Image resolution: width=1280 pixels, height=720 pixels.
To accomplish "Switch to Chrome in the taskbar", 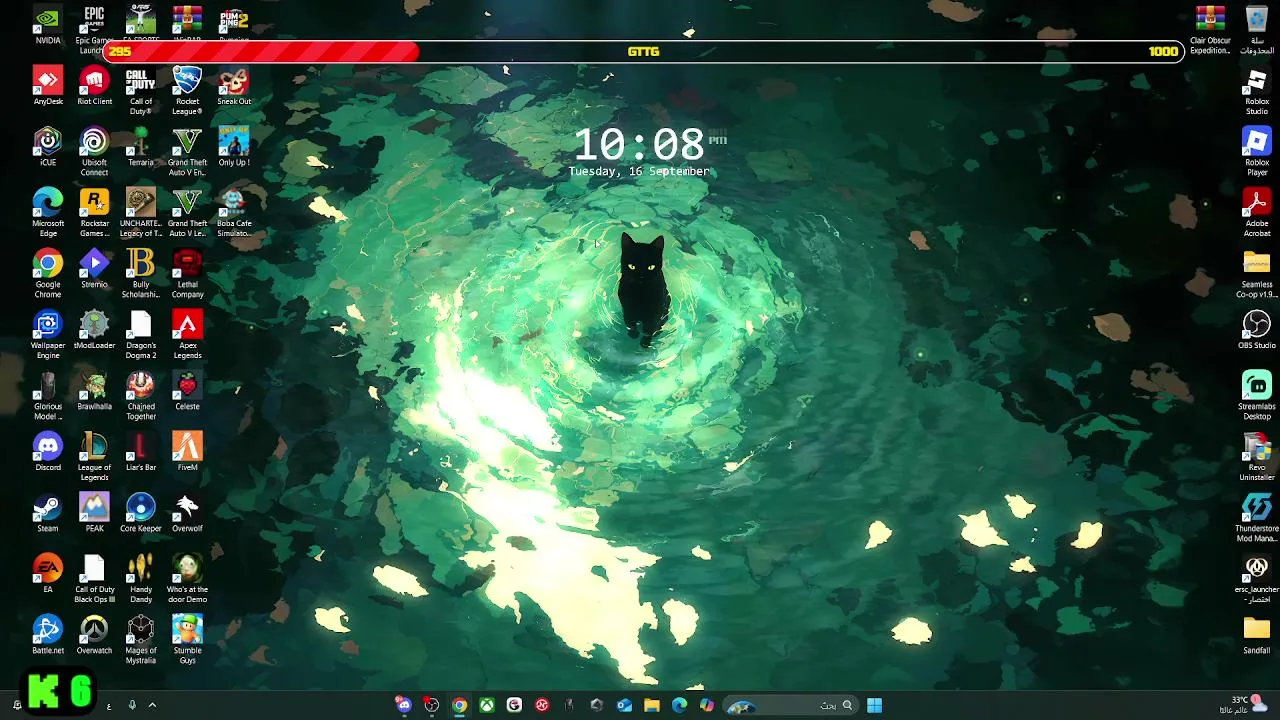I will click(459, 705).
